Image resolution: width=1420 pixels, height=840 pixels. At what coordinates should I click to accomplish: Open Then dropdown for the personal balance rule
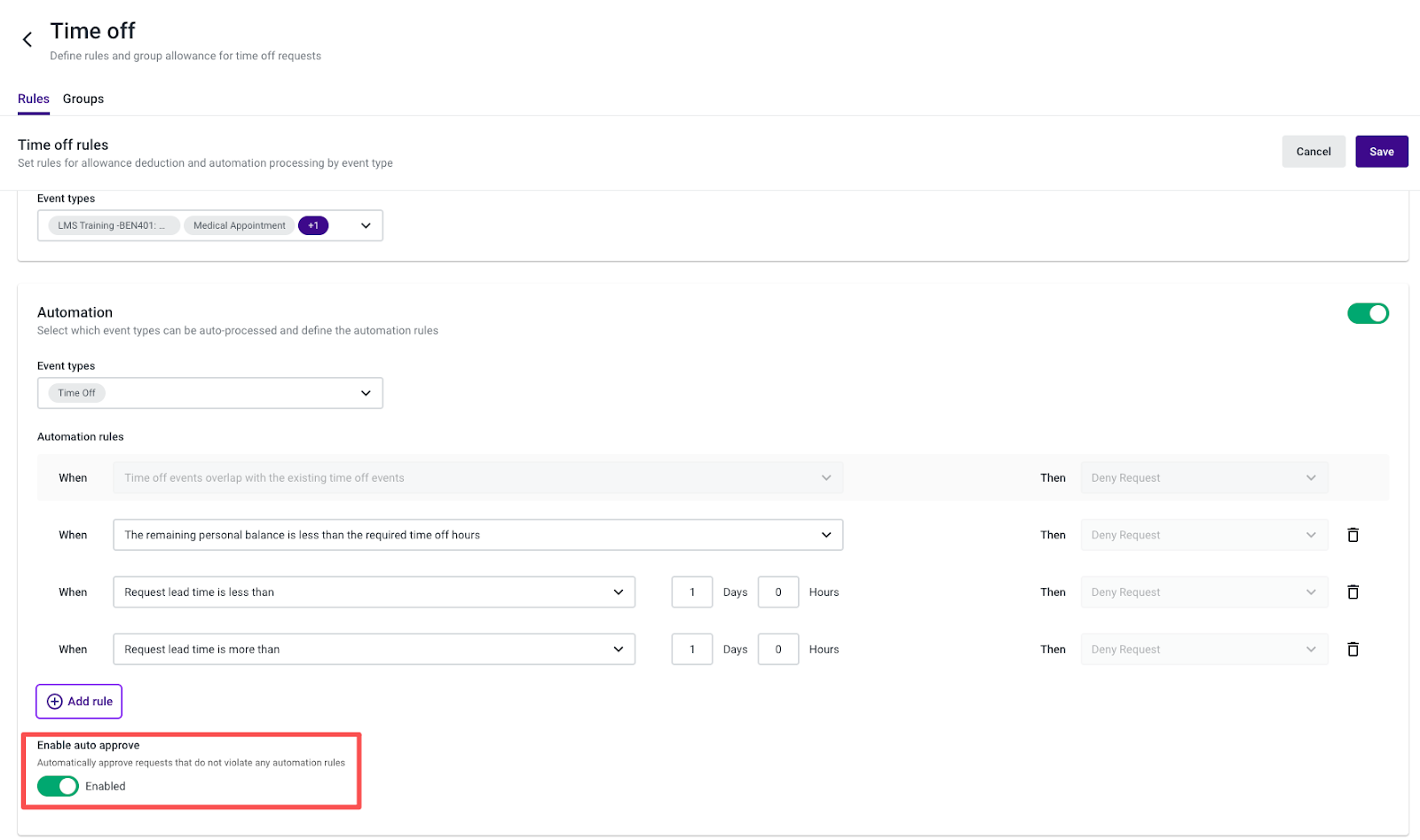click(1204, 535)
